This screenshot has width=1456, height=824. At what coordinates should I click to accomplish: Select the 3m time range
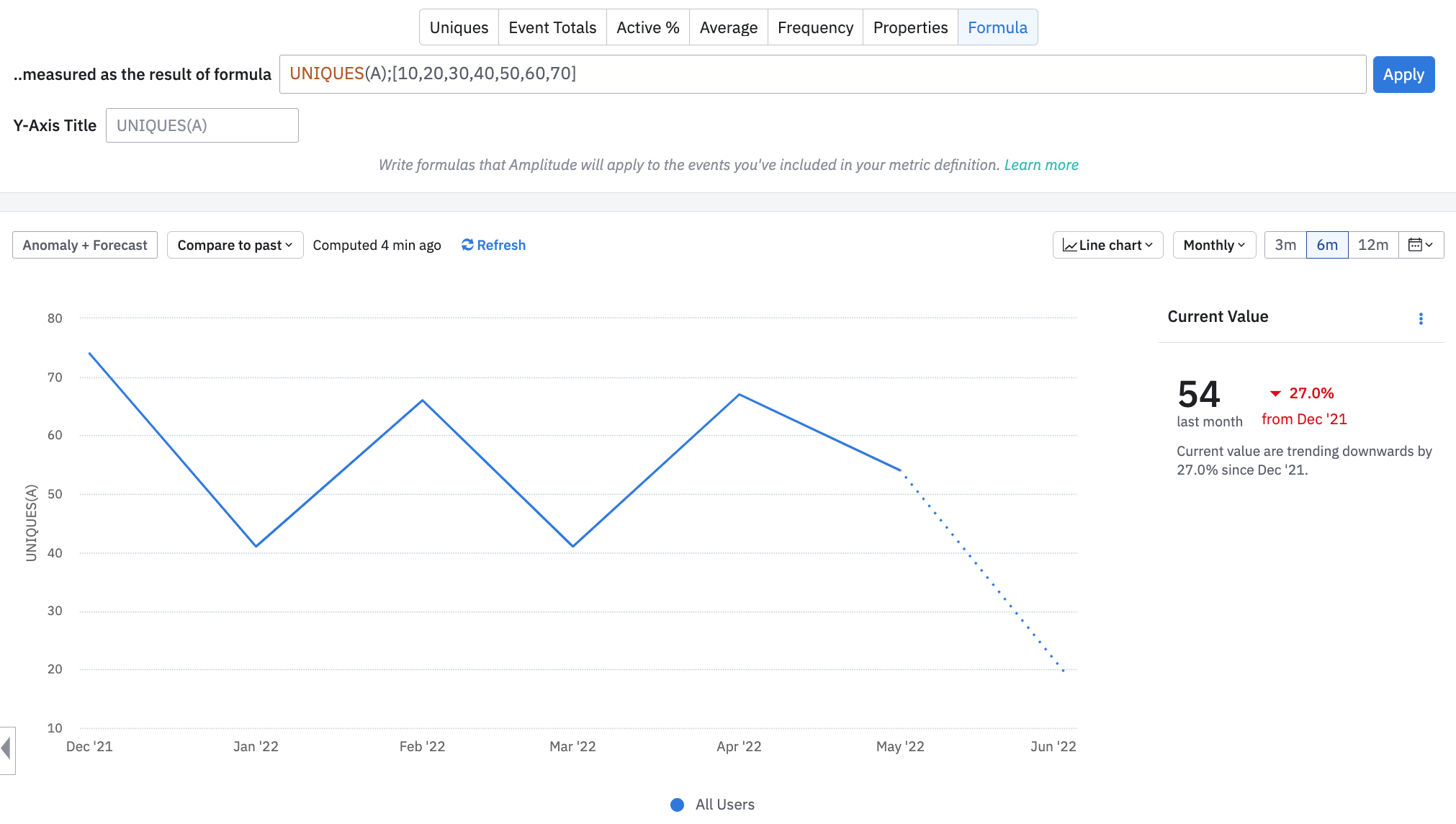(x=1285, y=245)
